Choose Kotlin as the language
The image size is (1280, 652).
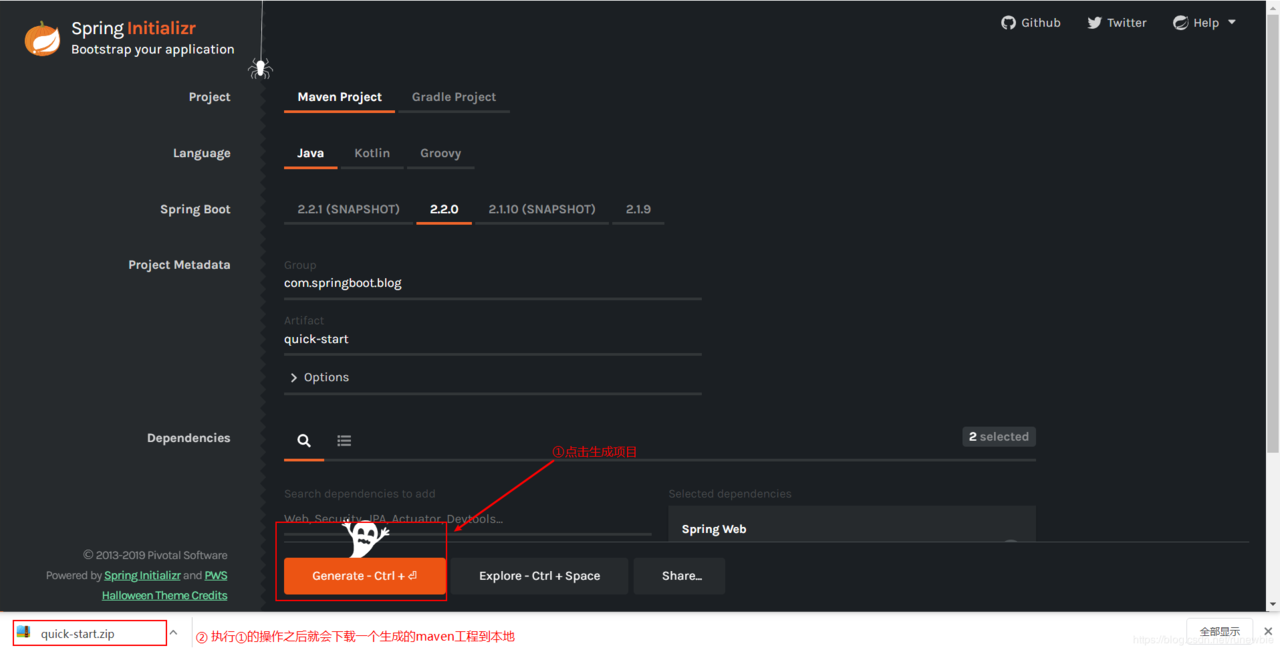(x=372, y=153)
